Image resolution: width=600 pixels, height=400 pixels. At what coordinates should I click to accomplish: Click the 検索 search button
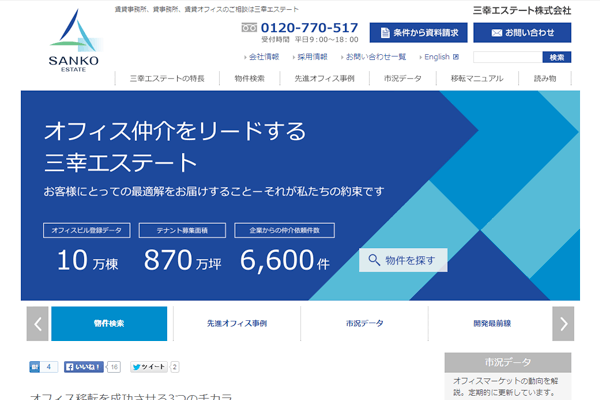pos(556,57)
